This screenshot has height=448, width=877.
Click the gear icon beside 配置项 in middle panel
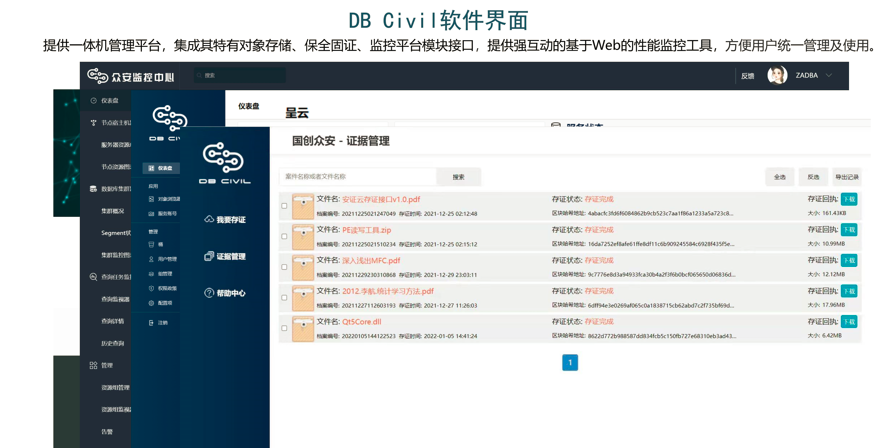click(x=151, y=303)
